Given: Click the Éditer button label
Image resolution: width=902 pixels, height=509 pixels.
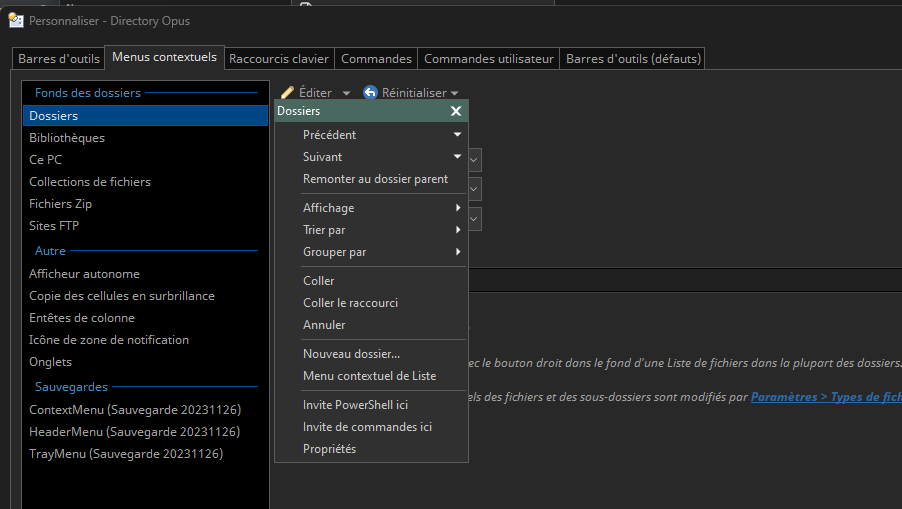Looking at the screenshot, I should [x=315, y=93].
